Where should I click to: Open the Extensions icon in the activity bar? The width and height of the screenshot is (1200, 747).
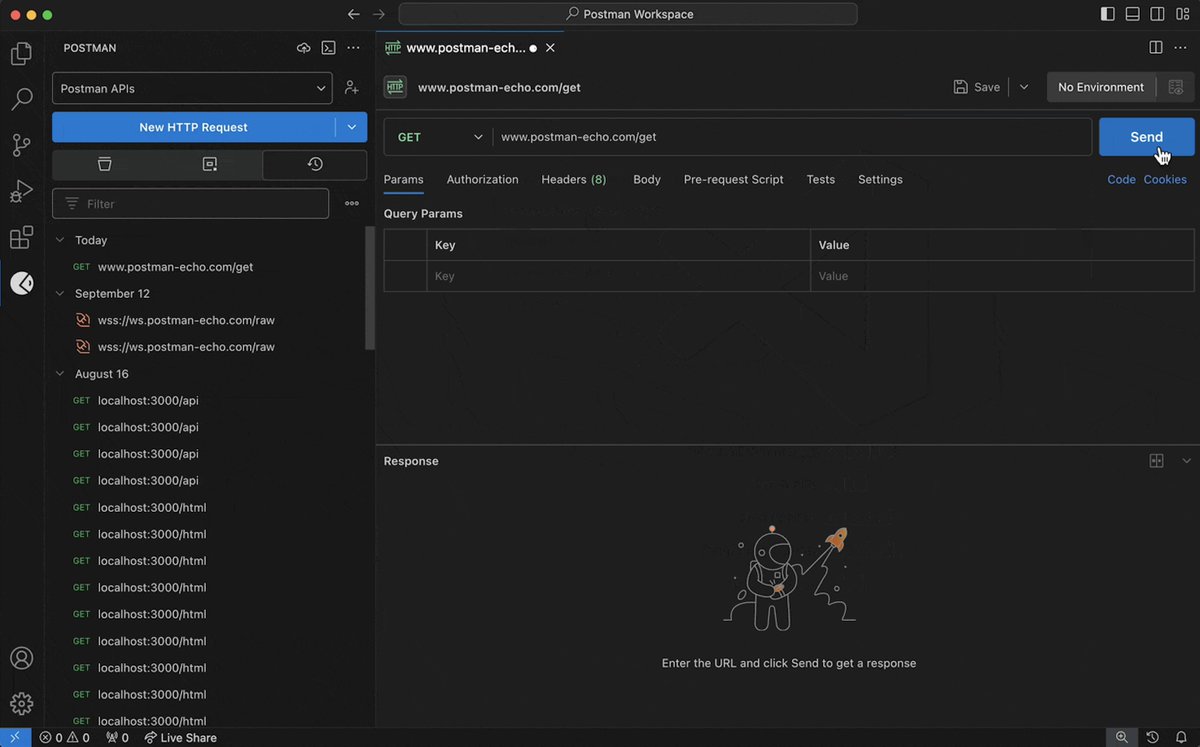(x=21, y=237)
